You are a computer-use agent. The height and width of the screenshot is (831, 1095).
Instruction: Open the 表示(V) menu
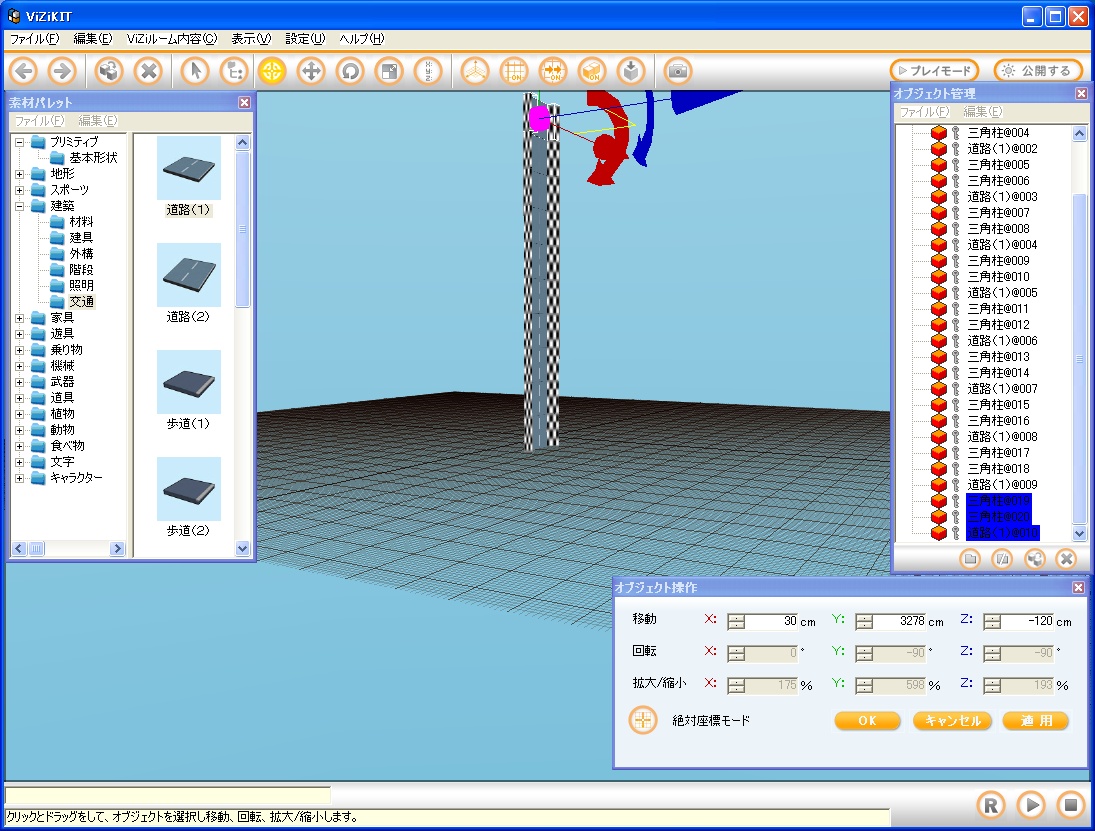click(251, 39)
